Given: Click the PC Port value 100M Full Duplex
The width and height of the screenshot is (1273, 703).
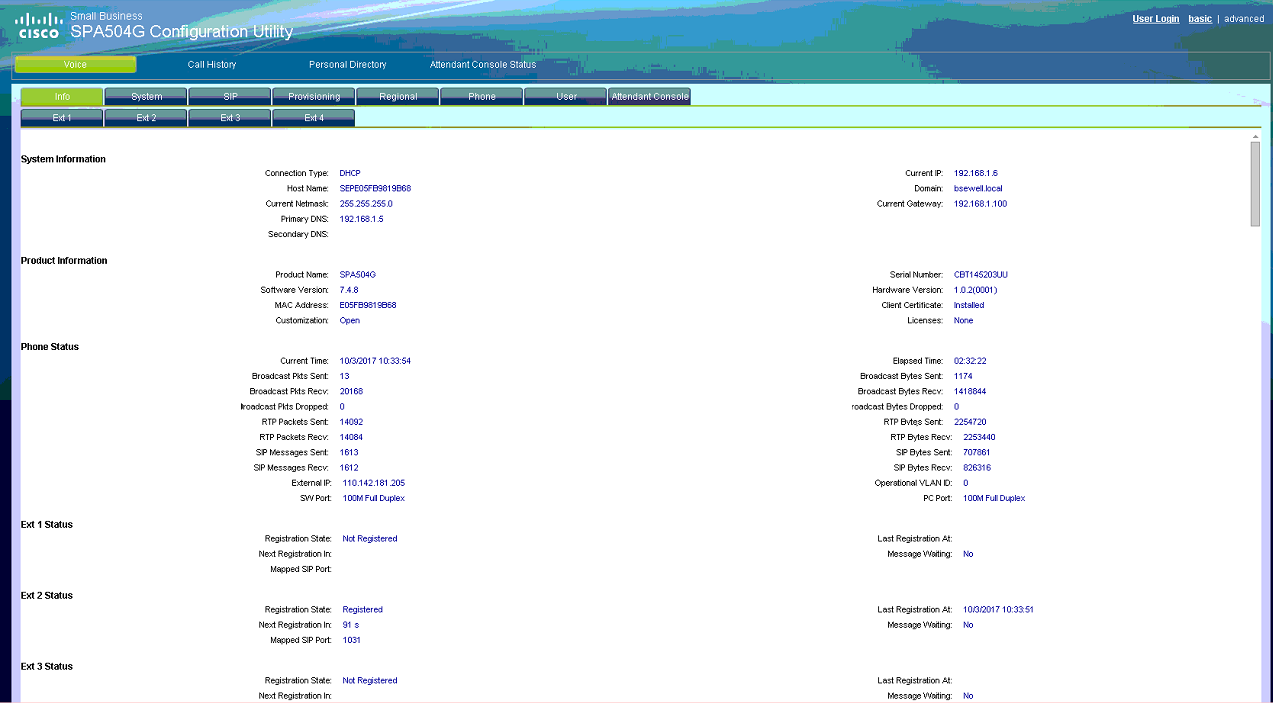Looking at the screenshot, I should coord(993,498).
